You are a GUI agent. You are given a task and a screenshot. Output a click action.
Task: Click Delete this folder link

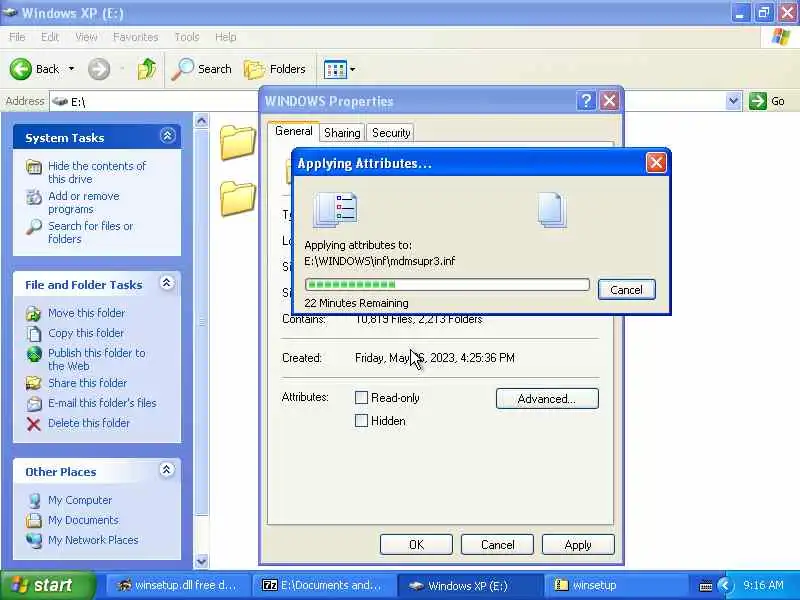point(89,423)
